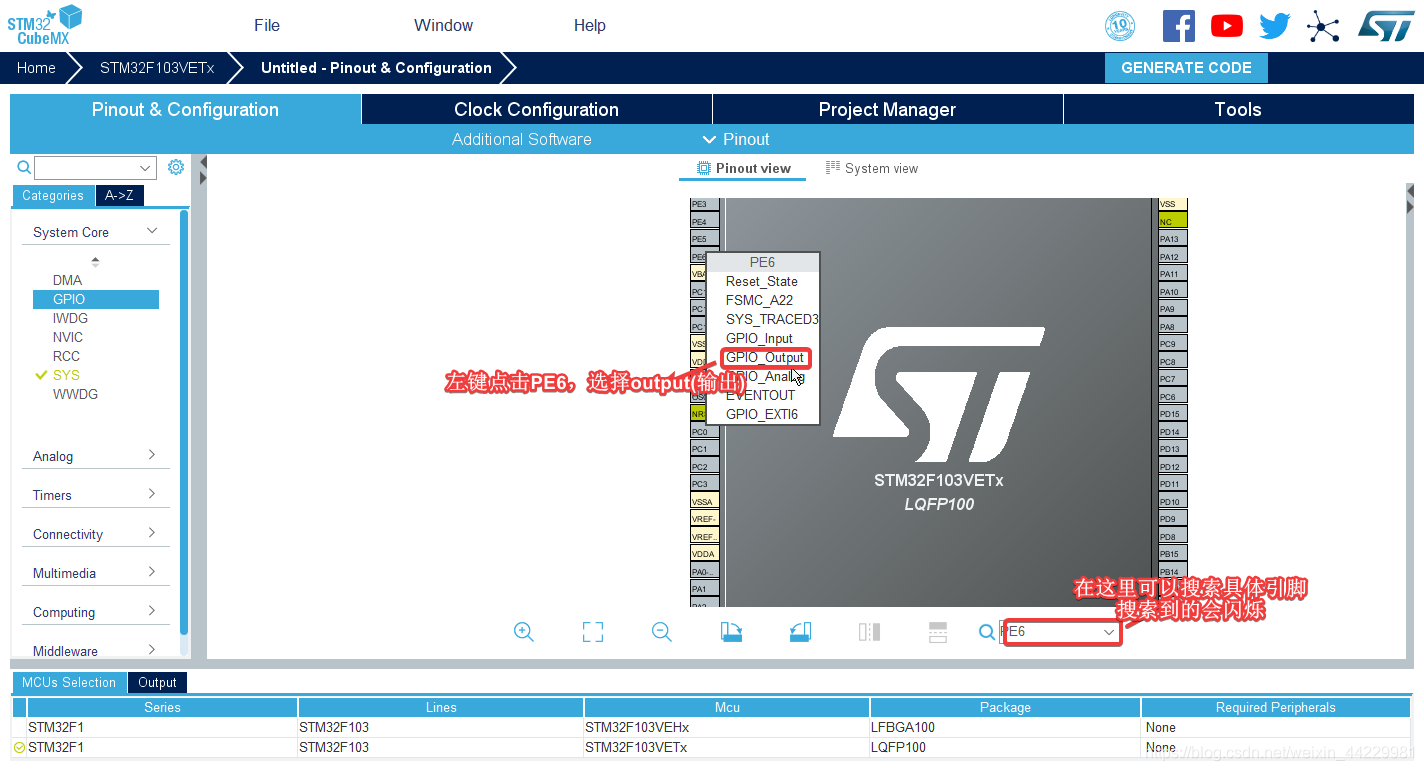This screenshot has height=771, width=1424.
Task: Open the category search combo box
Action: pos(96,168)
